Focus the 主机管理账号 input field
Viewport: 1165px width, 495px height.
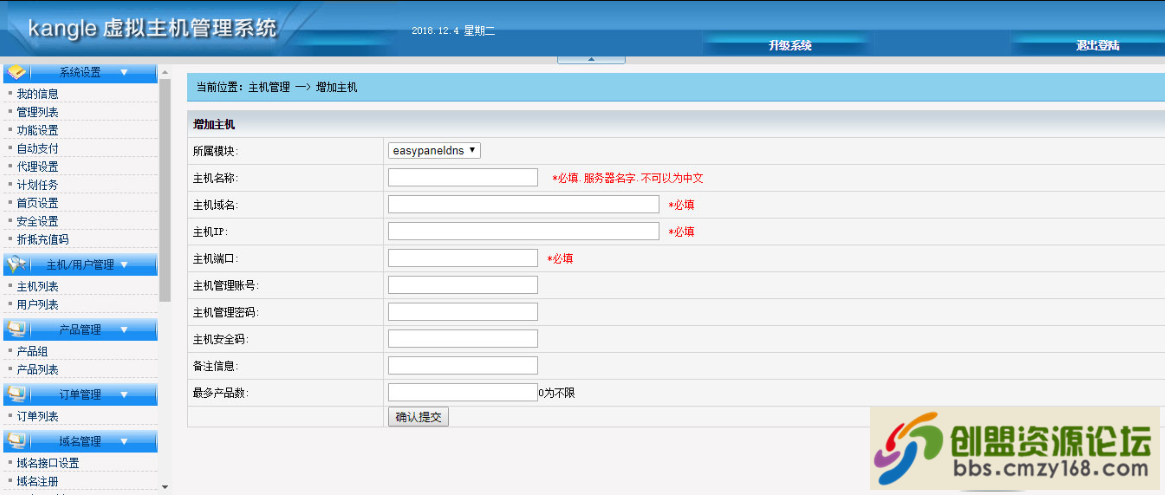(463, 285)
